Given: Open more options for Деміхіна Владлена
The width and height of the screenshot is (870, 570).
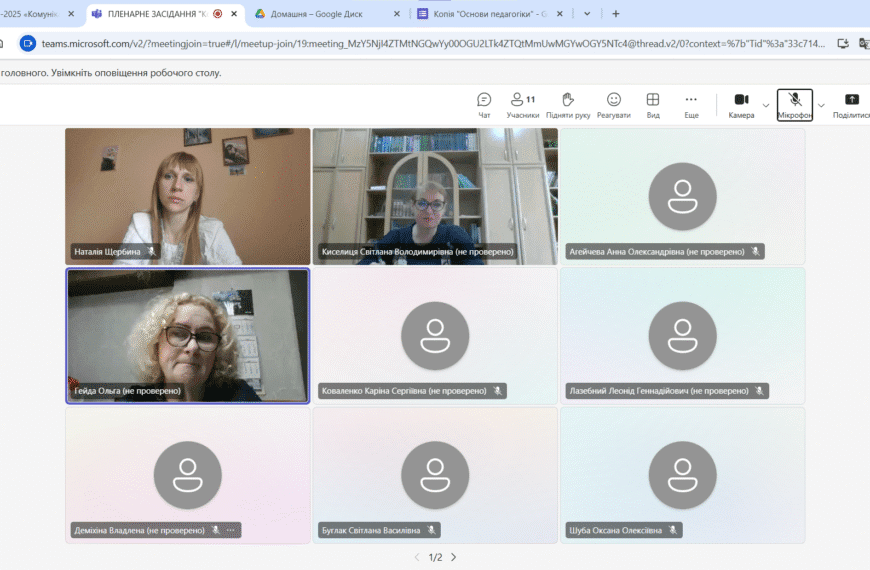Looking at the screenshot, I should point(231,531).
